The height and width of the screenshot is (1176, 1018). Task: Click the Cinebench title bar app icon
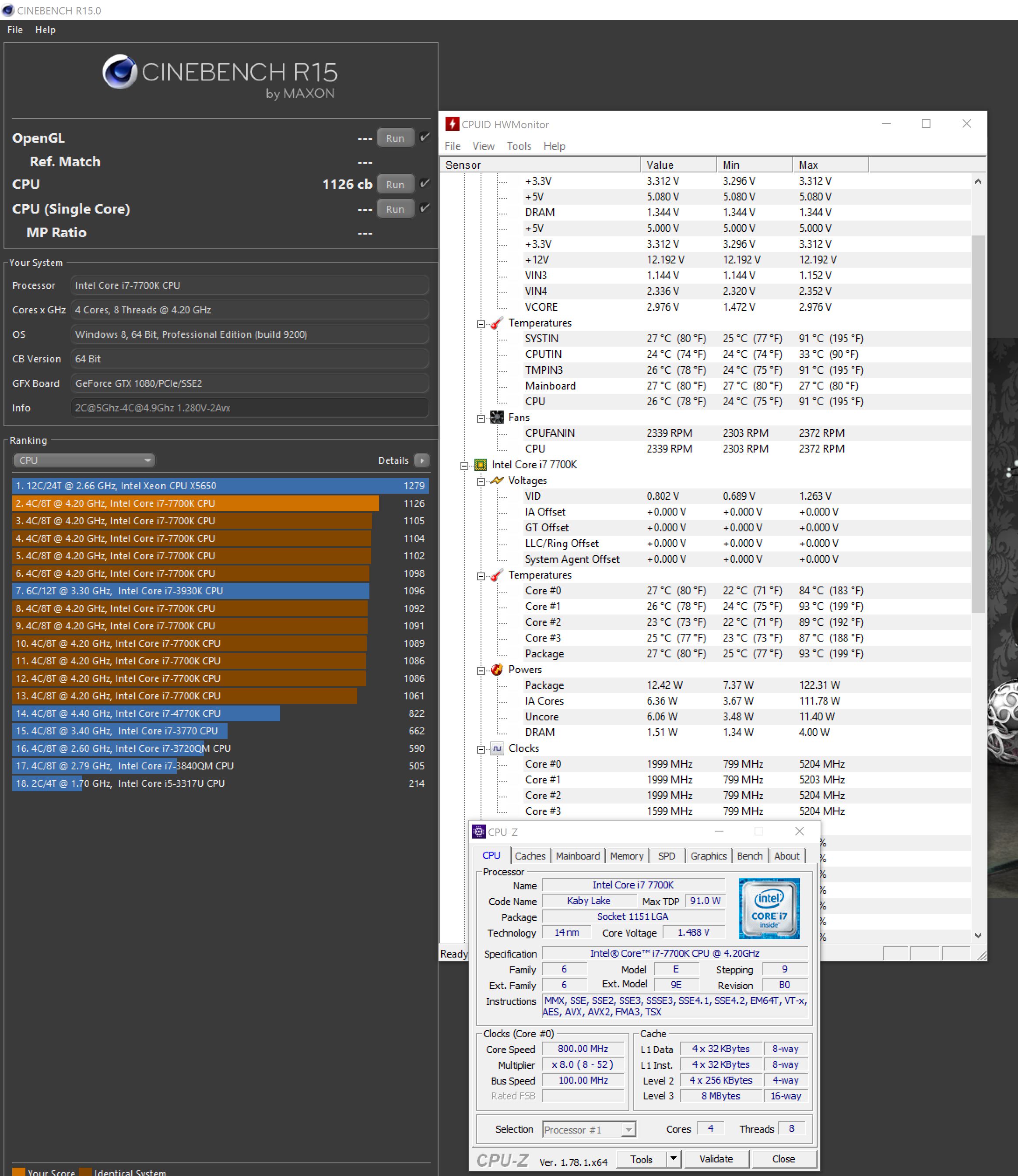pos(8,10)
